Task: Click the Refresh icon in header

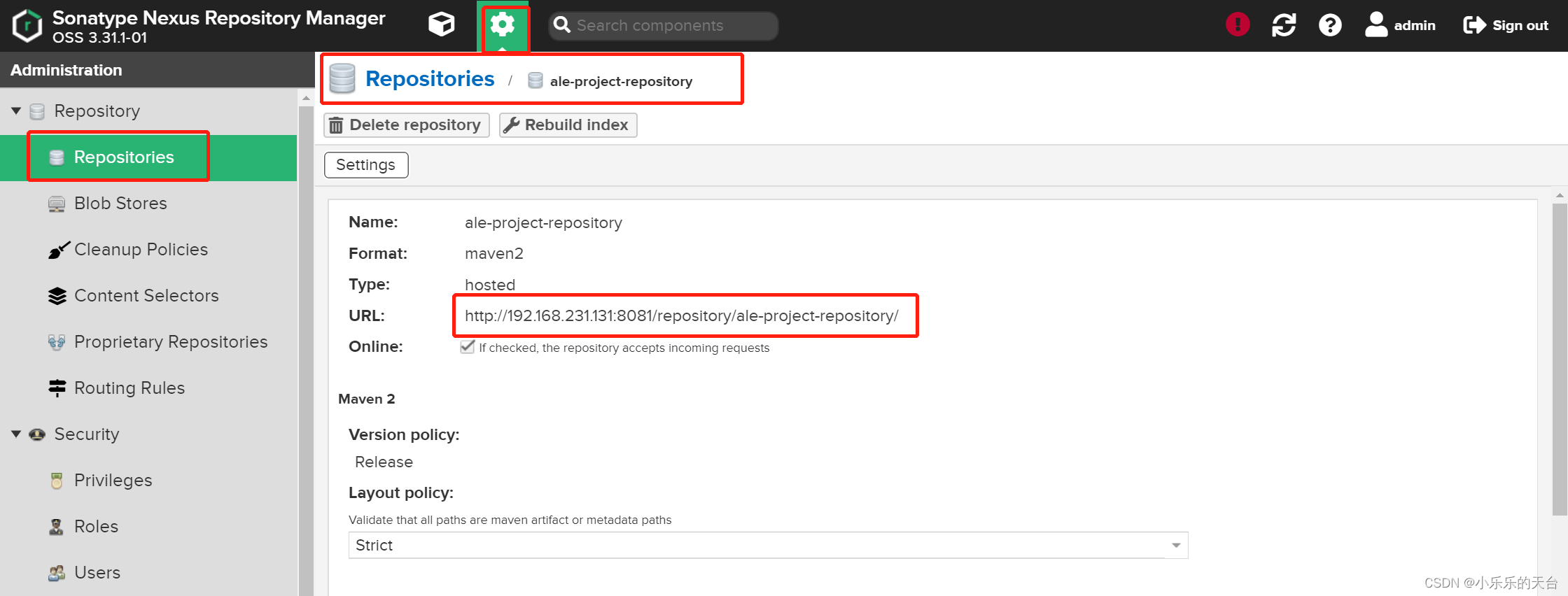Action: point(1284,25)
